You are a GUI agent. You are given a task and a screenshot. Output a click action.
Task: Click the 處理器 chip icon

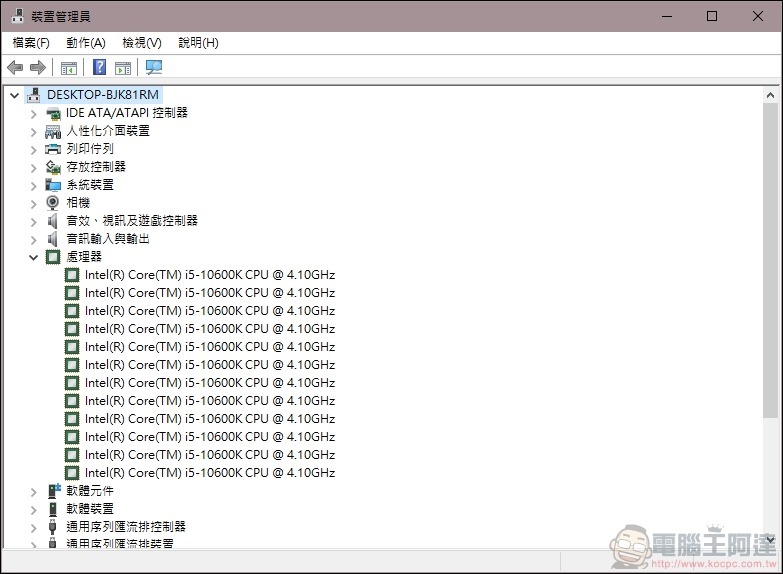tap(53, 257)
